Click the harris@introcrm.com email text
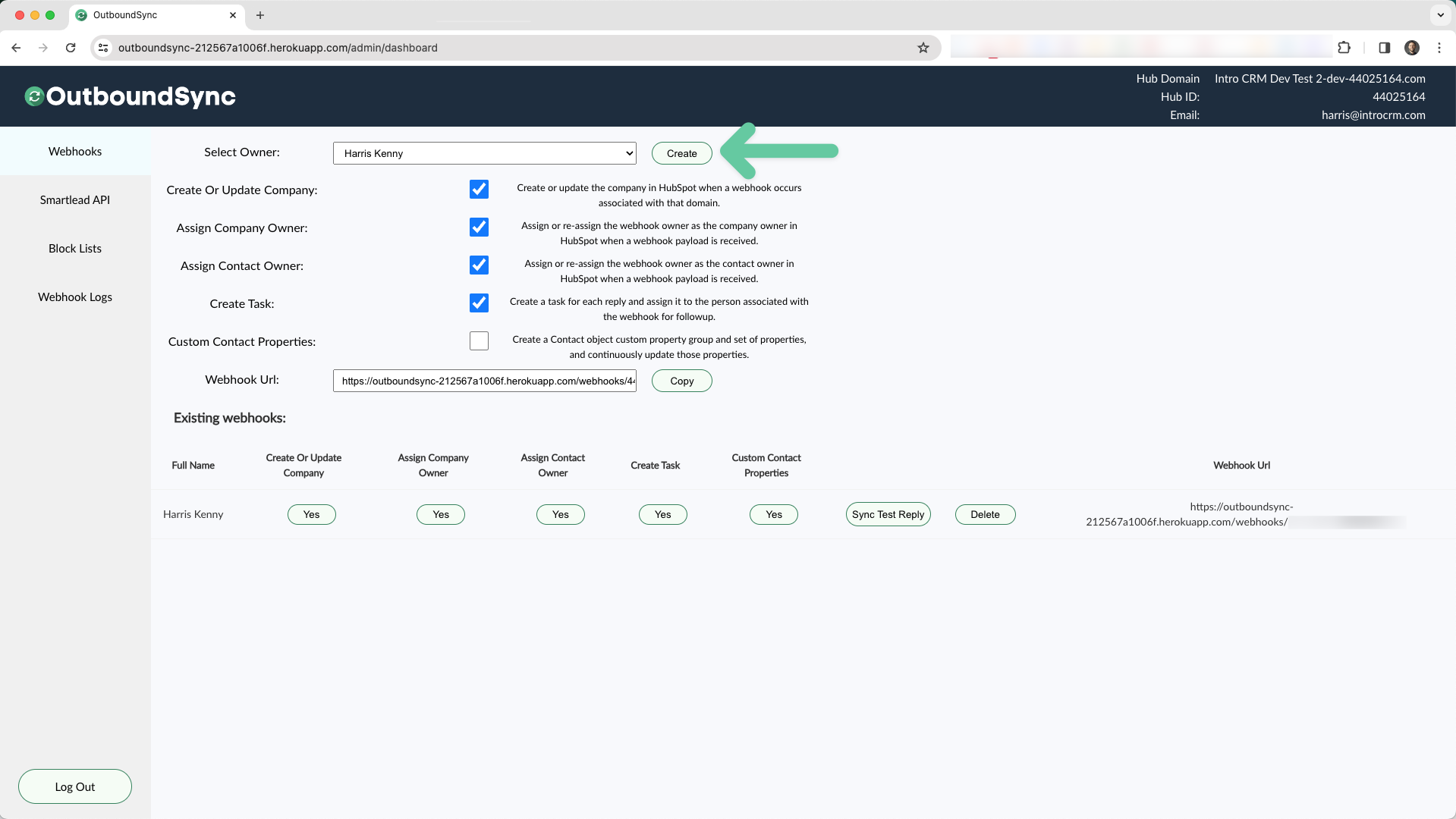Screen dimensions: 1456x819 [x=1373, y=115]
